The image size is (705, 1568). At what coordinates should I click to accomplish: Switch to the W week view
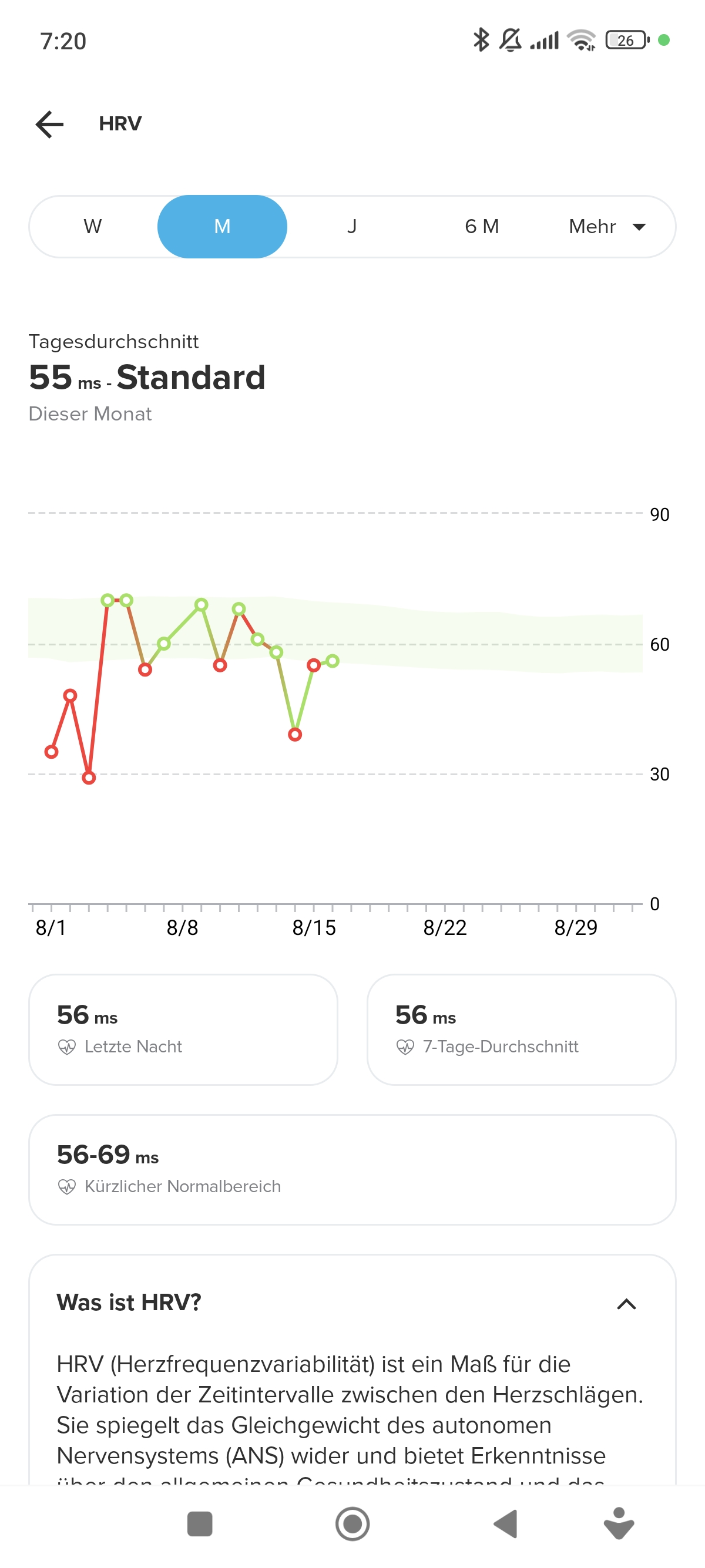(x=93, y=227)
